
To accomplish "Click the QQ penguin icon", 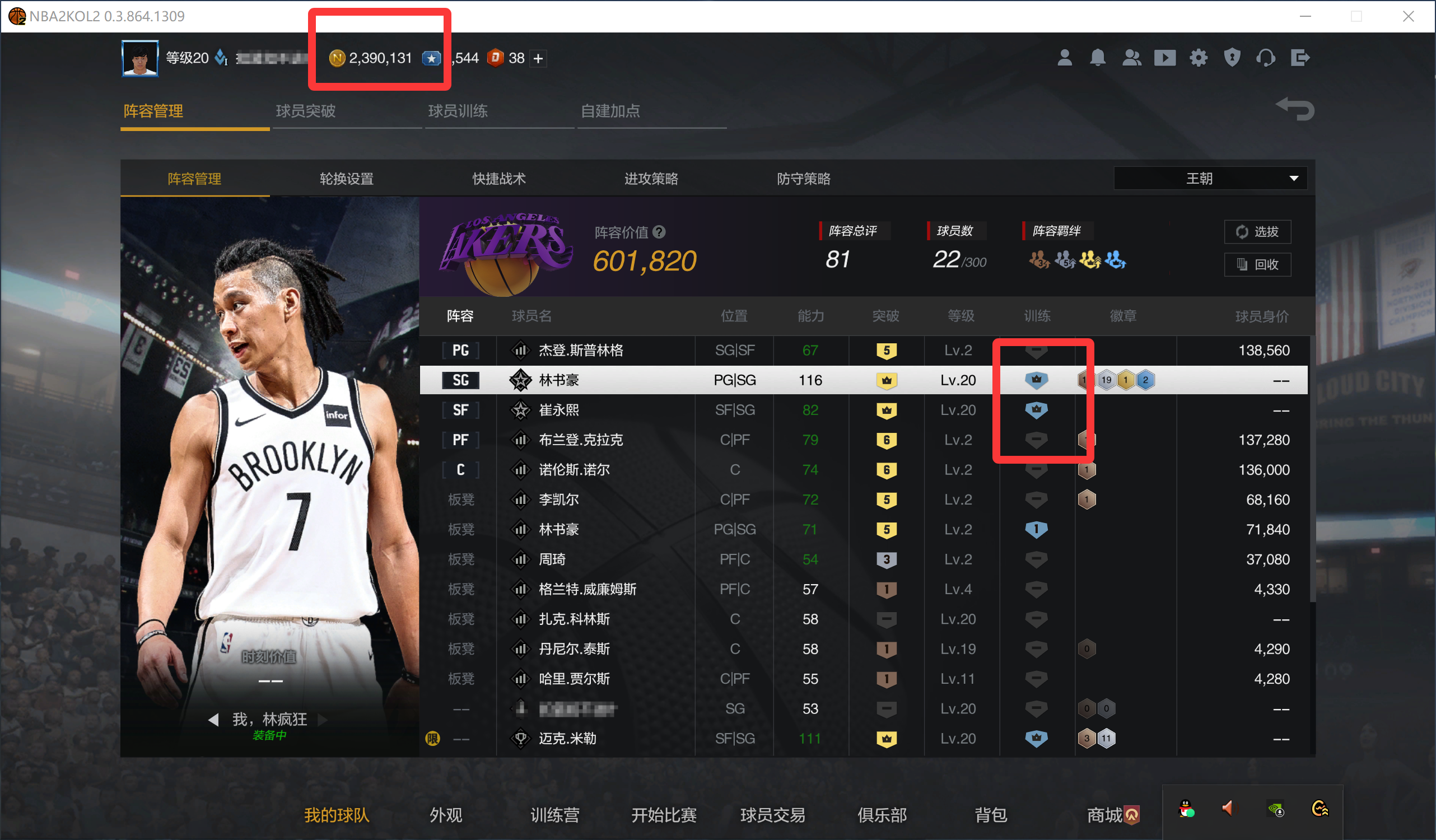I will (1186, 809).
